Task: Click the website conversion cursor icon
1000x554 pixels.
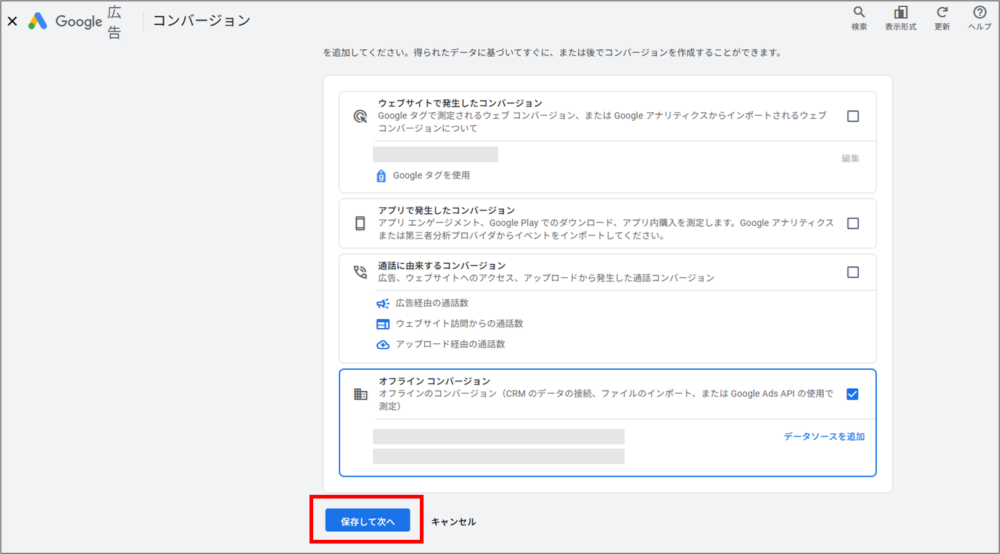Action: click(360, 116)
